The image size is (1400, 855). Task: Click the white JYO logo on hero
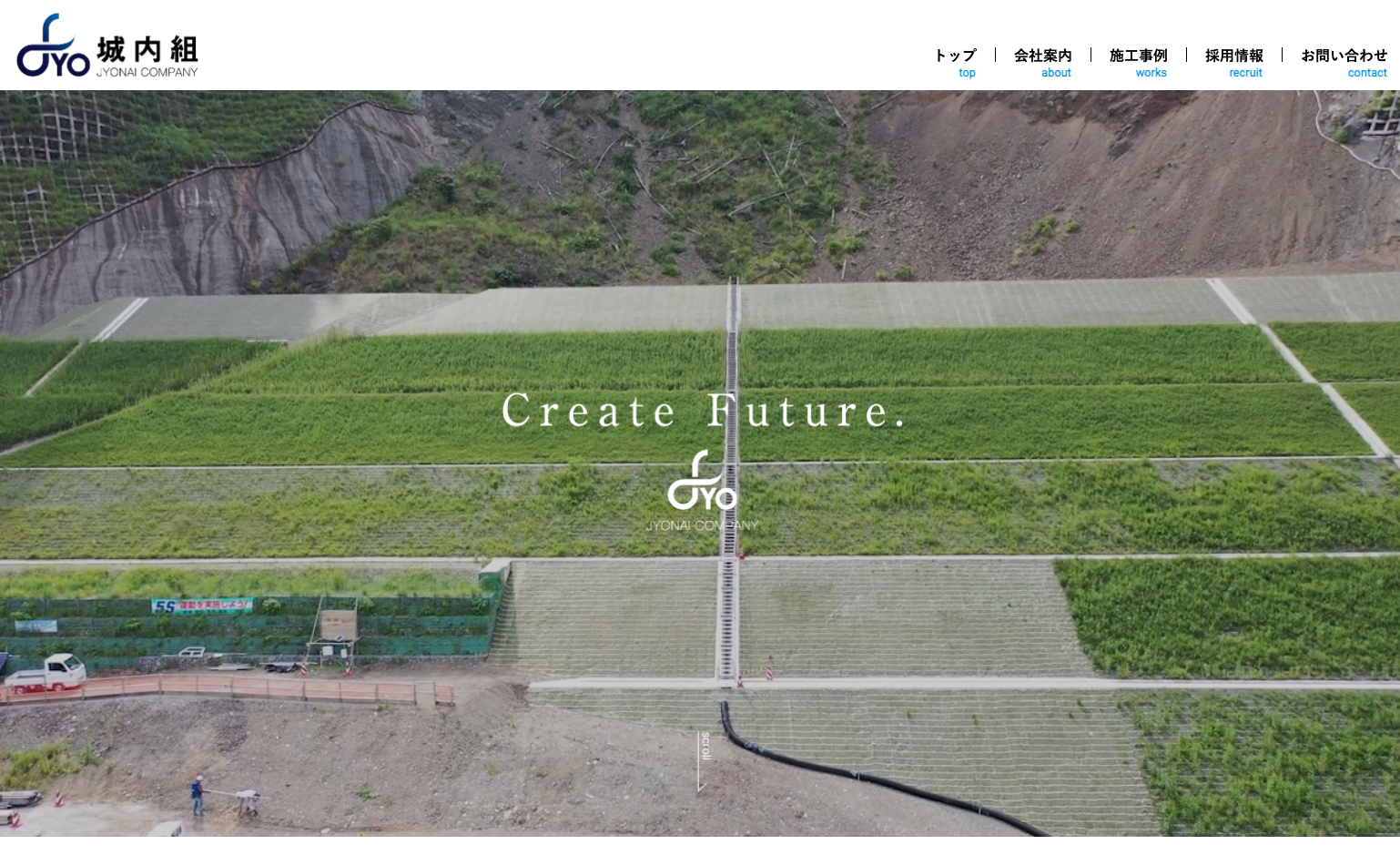(x=702, y=480)
